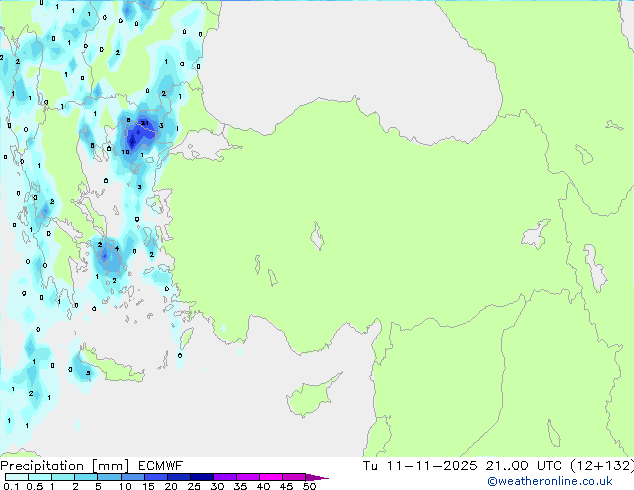Screen dimensions: 634x490
Task: Click the 'Precipitation' title text
Action: (42, 466)
